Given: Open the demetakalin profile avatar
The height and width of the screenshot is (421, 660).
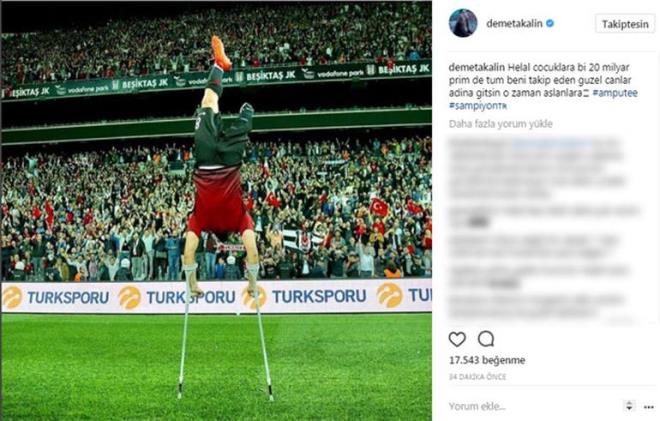Looking at the screenshot, I should coord(463,23).
